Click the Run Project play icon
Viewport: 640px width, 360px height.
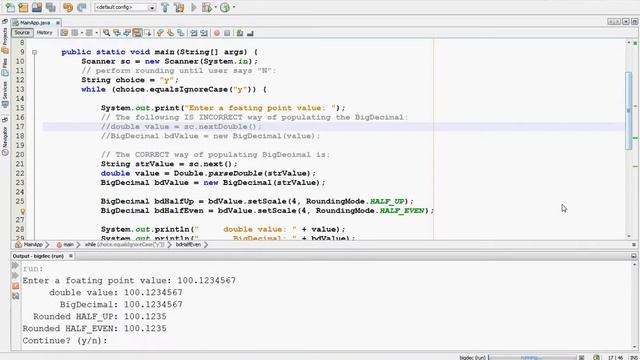coord(194,7)
